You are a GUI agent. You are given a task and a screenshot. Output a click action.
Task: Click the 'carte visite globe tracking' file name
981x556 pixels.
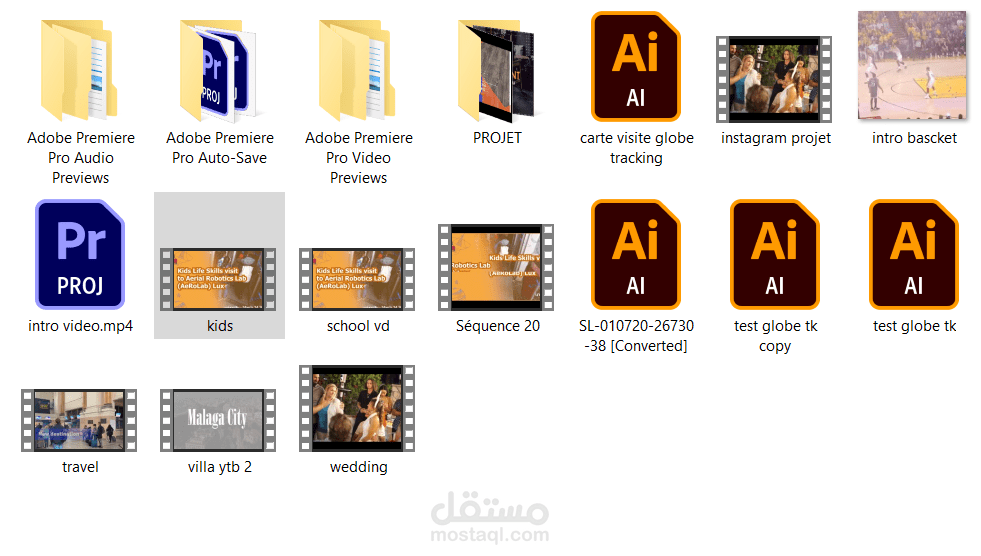[636, 148]
